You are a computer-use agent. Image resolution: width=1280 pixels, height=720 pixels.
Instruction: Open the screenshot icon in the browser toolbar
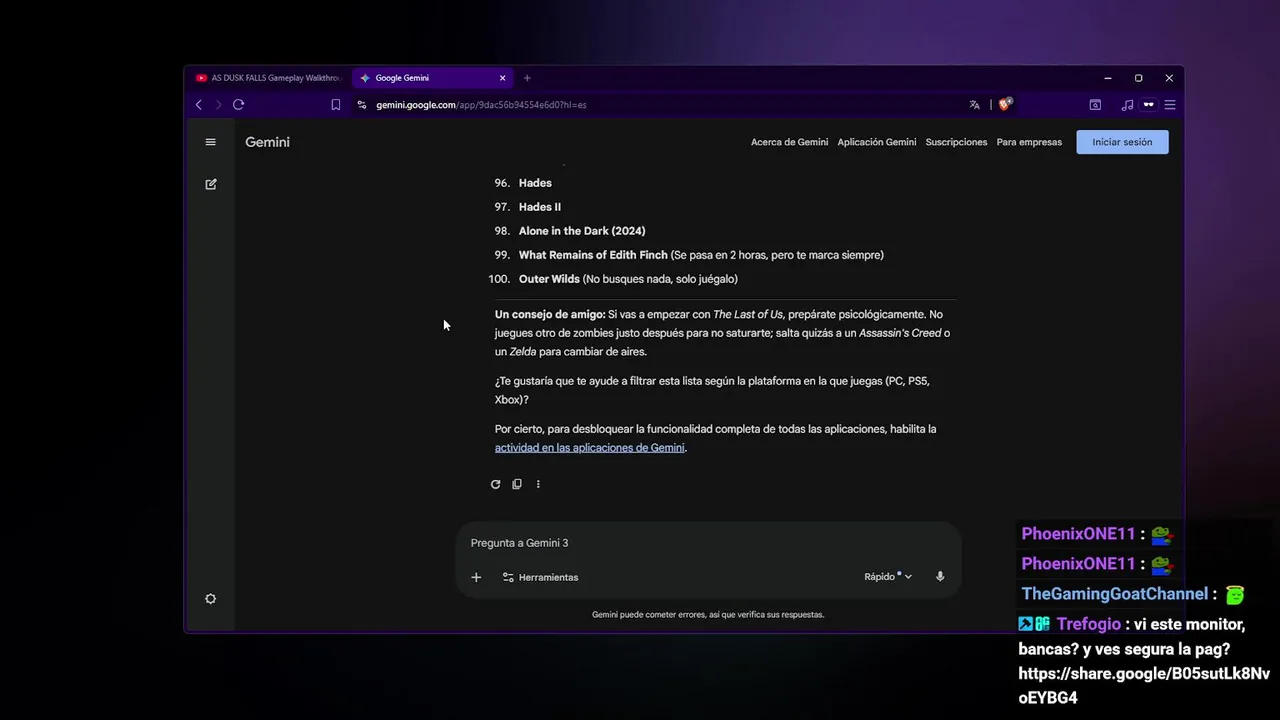(x=1095, y=105)
